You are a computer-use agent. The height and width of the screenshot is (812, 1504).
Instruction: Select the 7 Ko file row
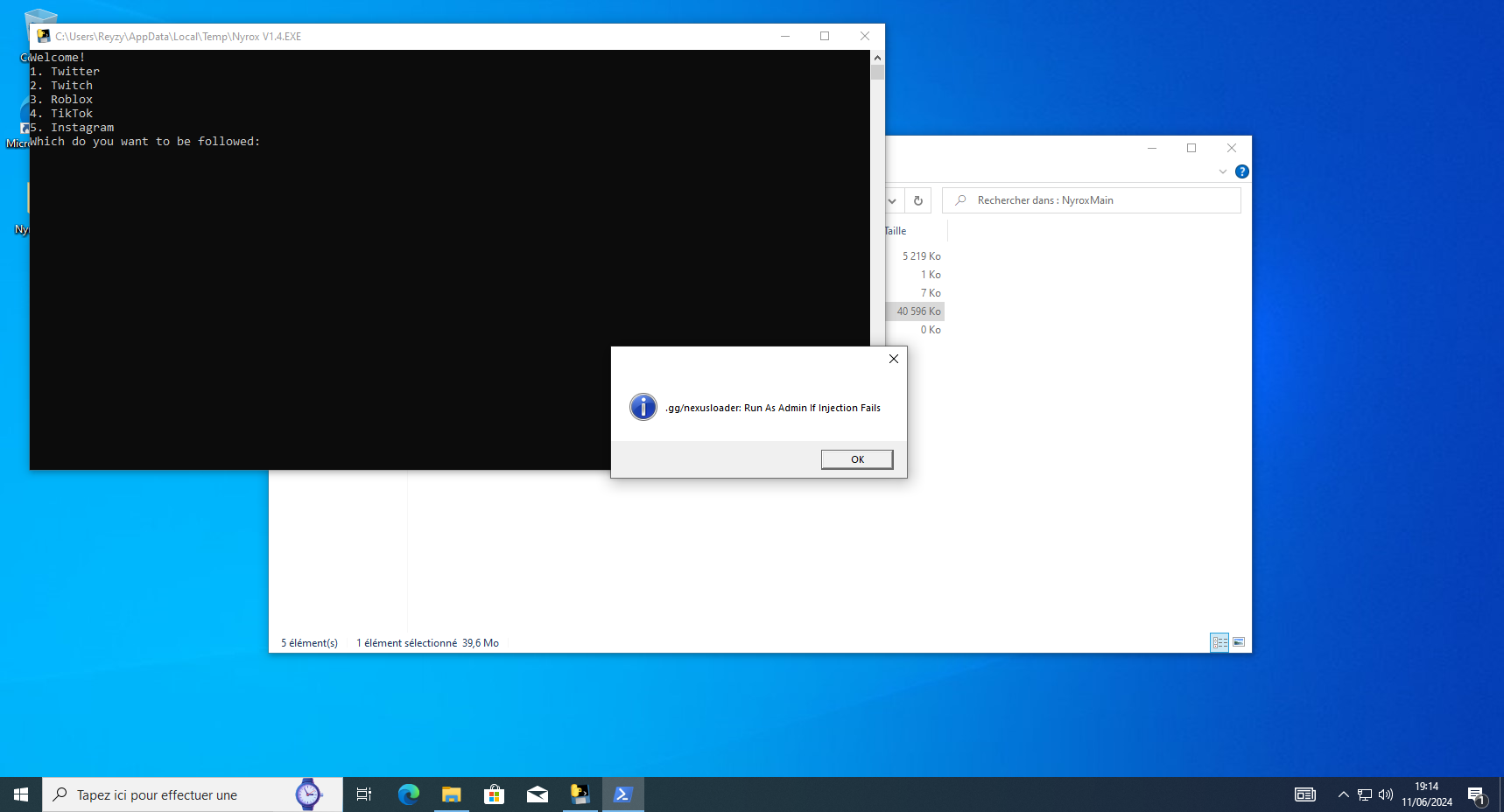tap(915, 293)
